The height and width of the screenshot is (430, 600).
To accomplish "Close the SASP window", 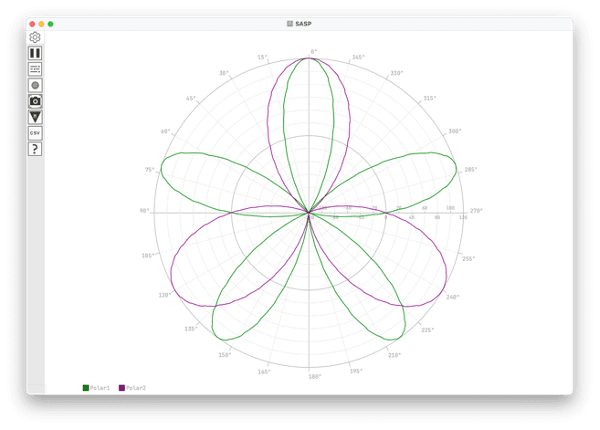I will pyautogui.click(x=32, y=24).
